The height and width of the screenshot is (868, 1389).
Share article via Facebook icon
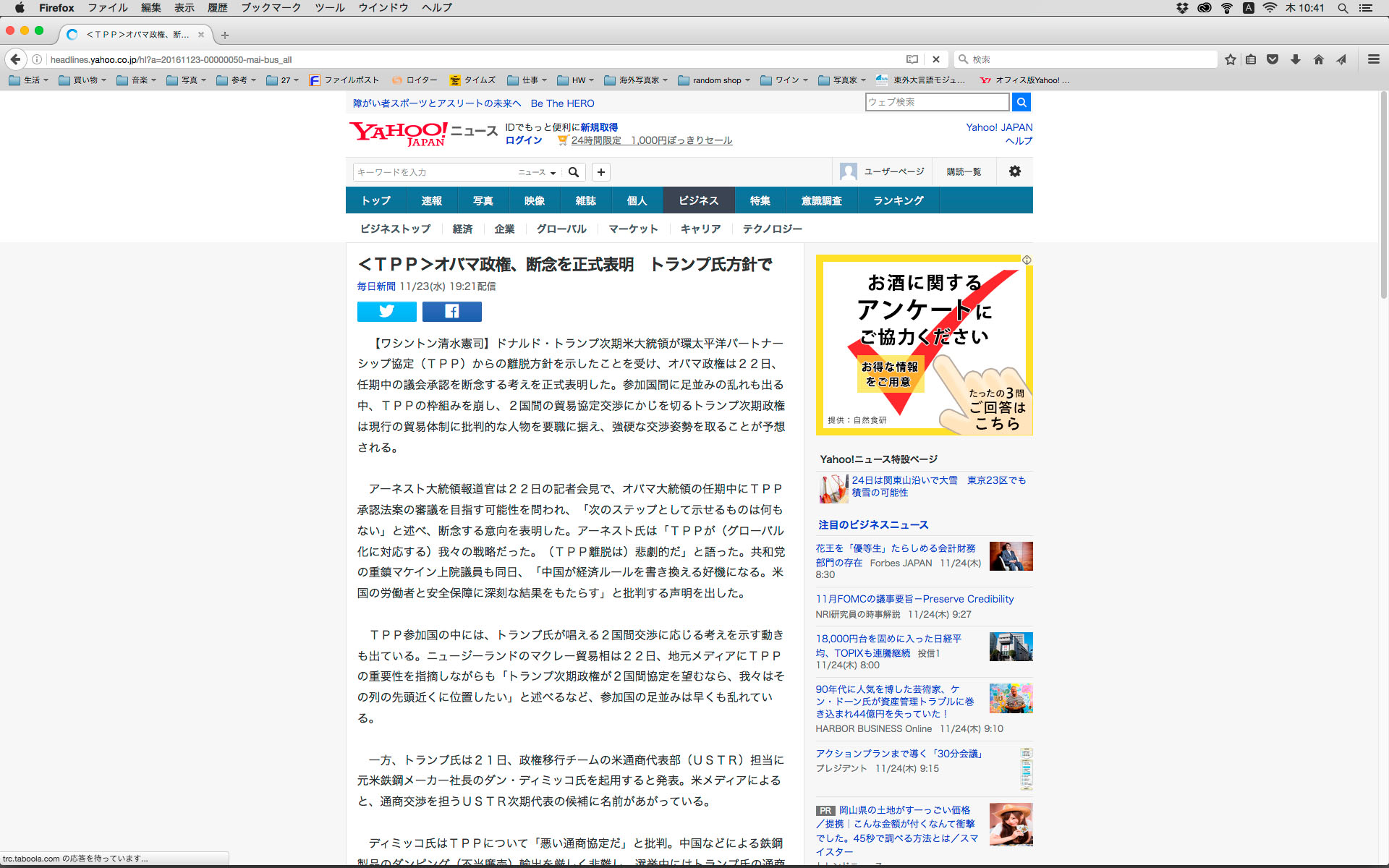pos(451,312)
